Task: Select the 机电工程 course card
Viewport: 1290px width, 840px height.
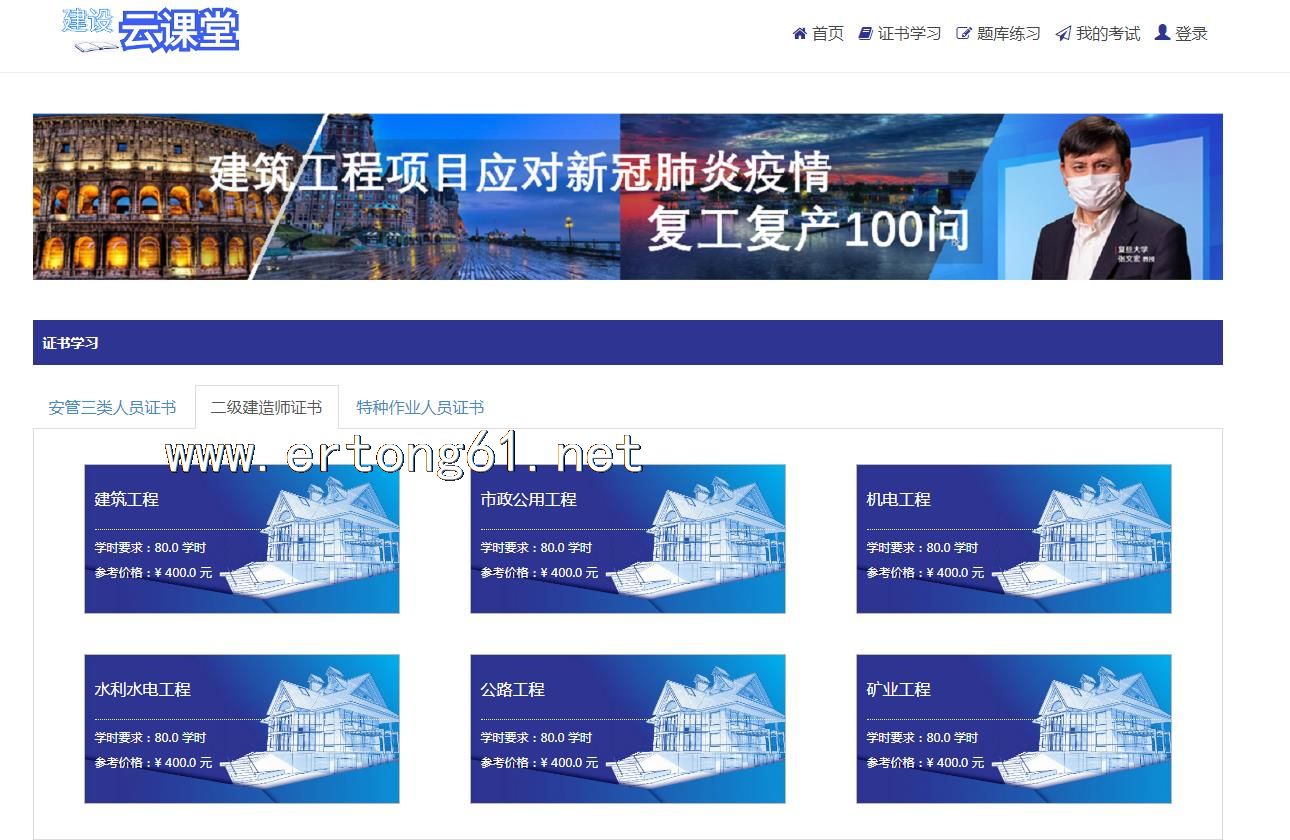Action: click(1014, 539)
